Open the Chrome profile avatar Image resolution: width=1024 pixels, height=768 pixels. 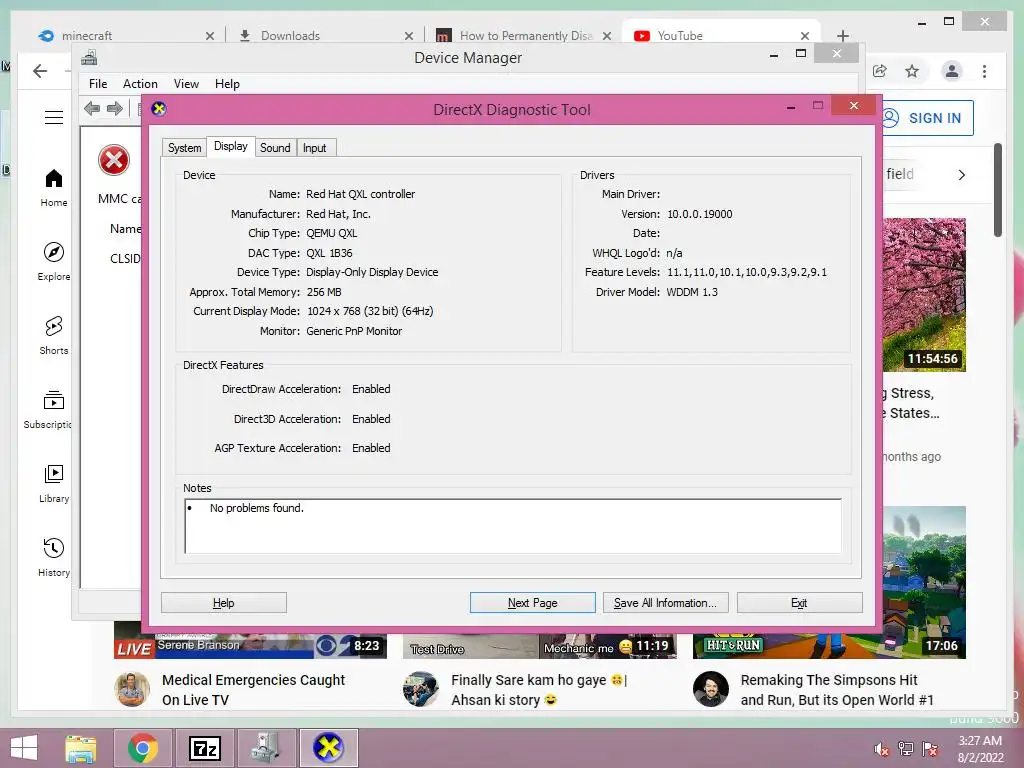[x=952, y=71]
